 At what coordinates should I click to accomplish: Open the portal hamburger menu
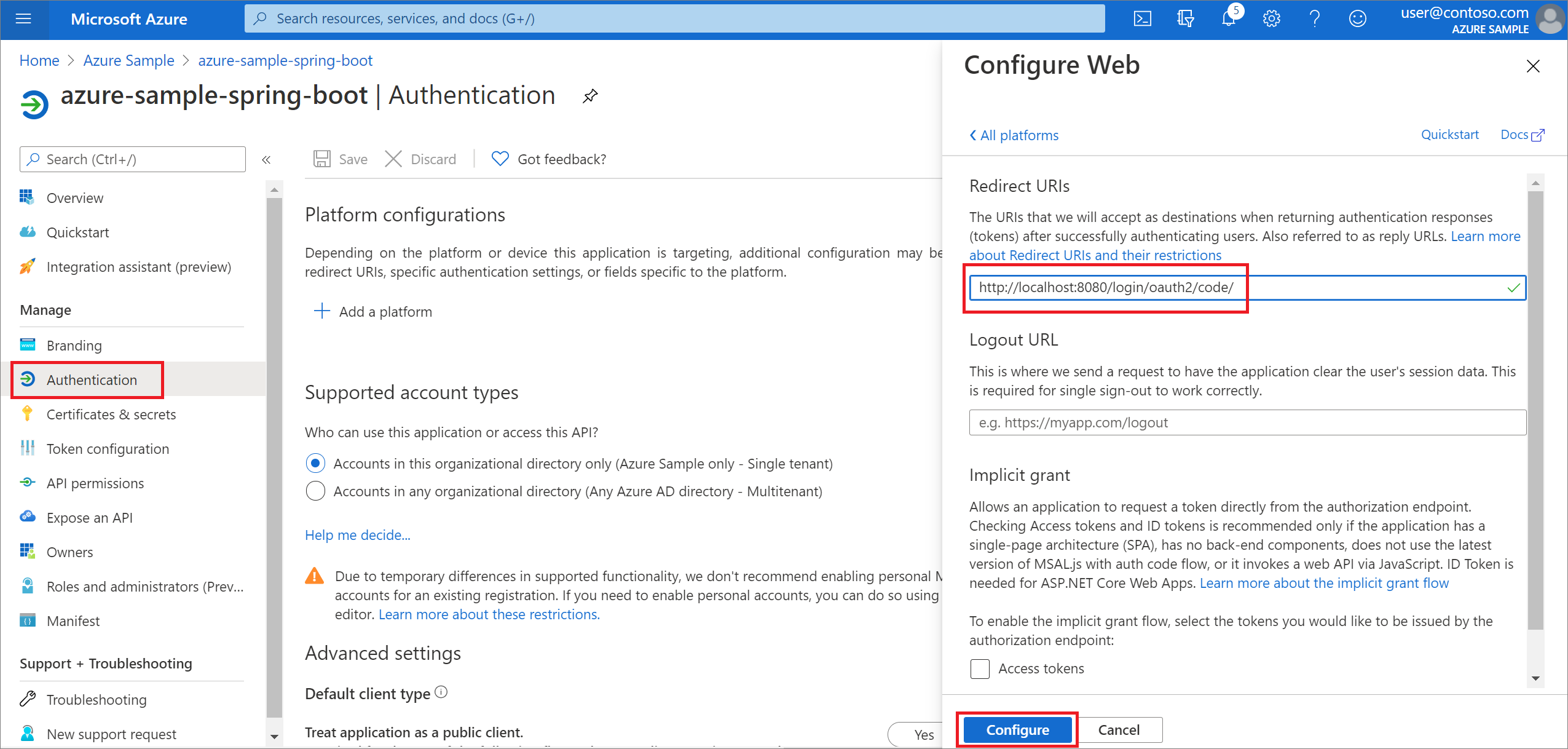(x=23, y=18)
